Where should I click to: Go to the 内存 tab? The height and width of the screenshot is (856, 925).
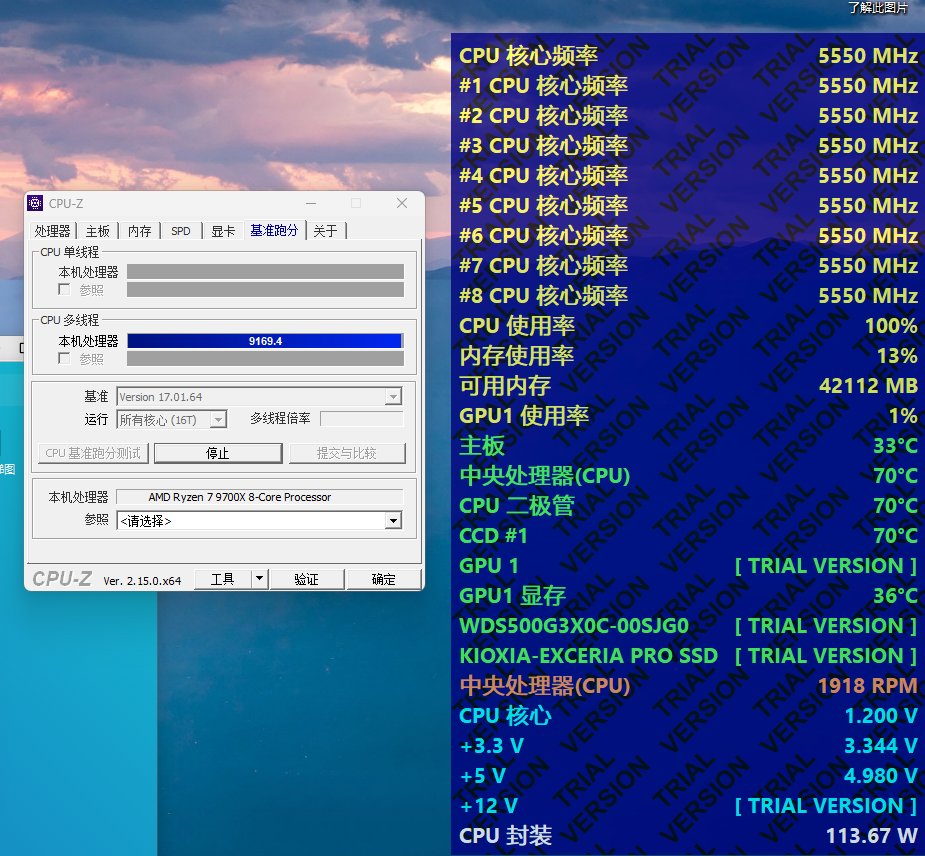click(140, 231)
